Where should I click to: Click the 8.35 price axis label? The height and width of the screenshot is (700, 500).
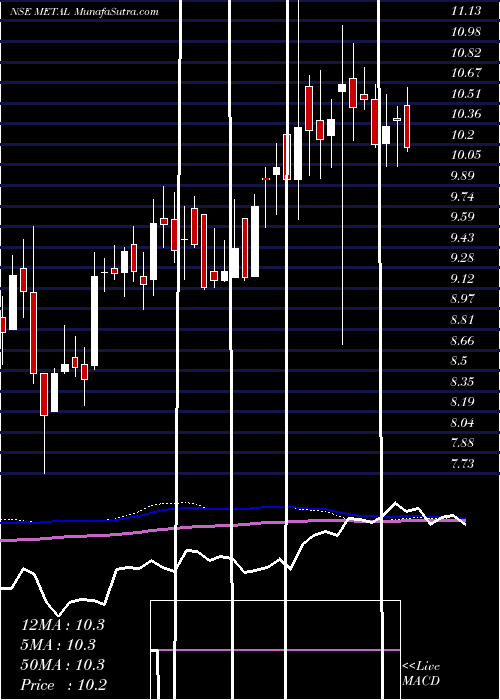pos(463,382)
